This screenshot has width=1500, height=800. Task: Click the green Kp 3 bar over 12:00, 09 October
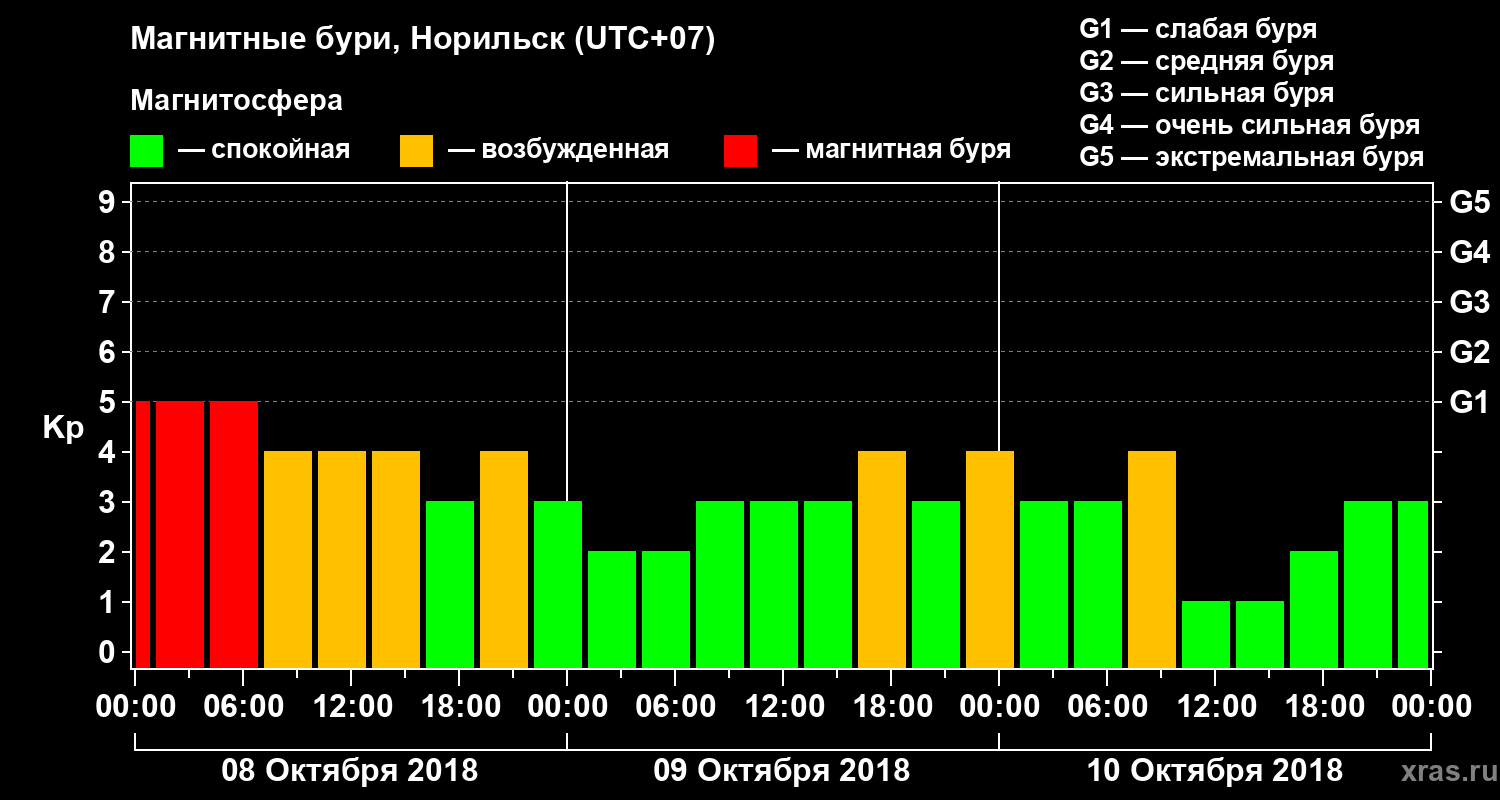coord(774,585)
